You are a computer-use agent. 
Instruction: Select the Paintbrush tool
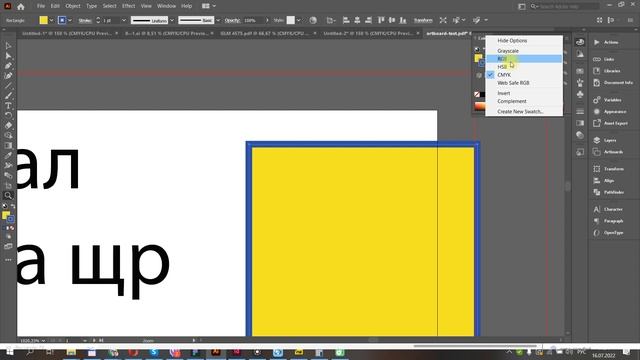(8, 96)
